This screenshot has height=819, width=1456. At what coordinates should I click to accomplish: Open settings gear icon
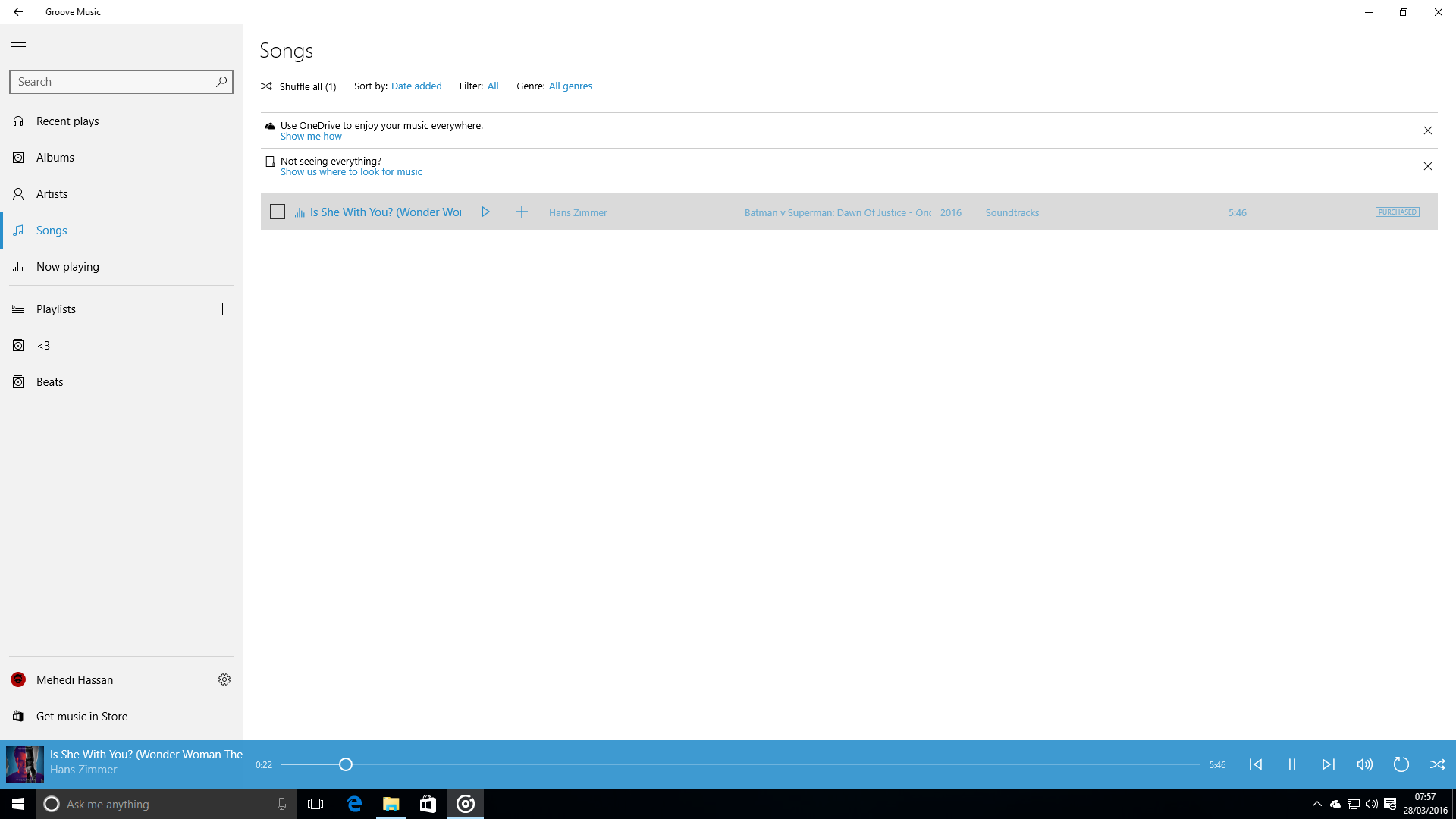click(x=224, y=680)
